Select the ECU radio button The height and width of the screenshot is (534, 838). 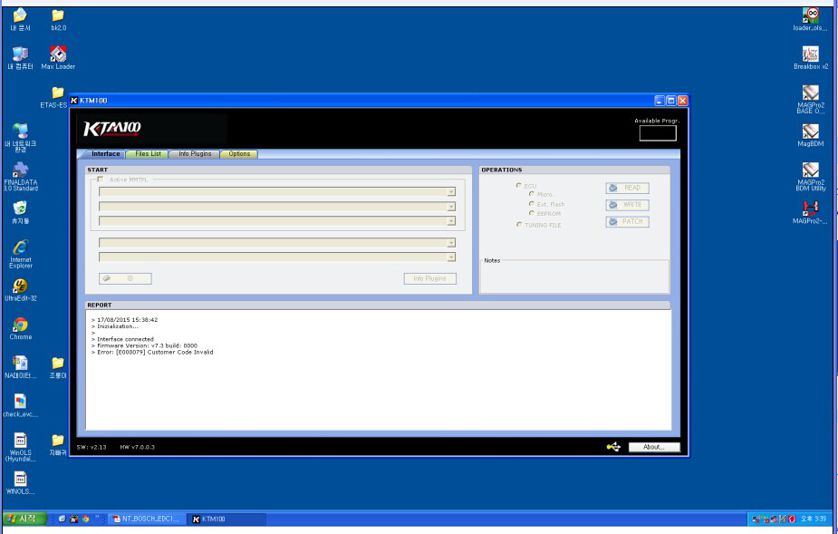pos(518,185)
